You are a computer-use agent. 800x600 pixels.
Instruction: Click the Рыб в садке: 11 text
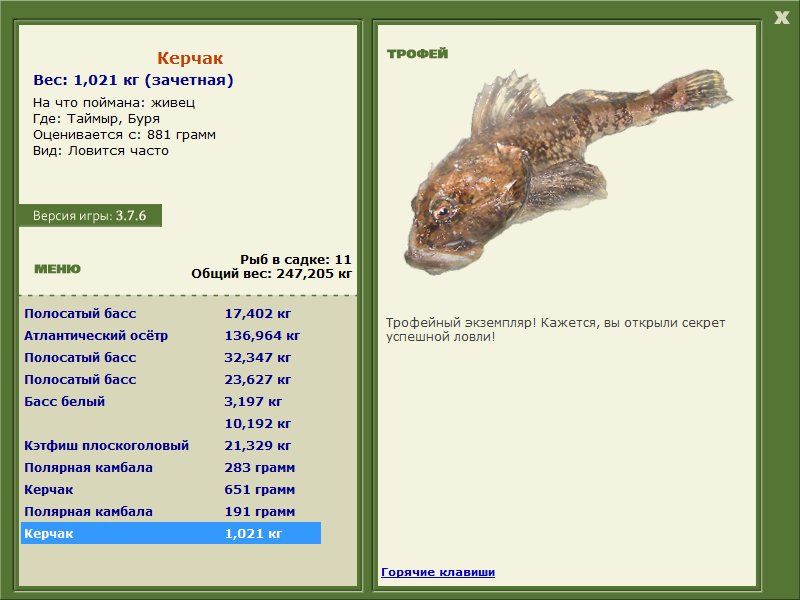pos(296,259)
